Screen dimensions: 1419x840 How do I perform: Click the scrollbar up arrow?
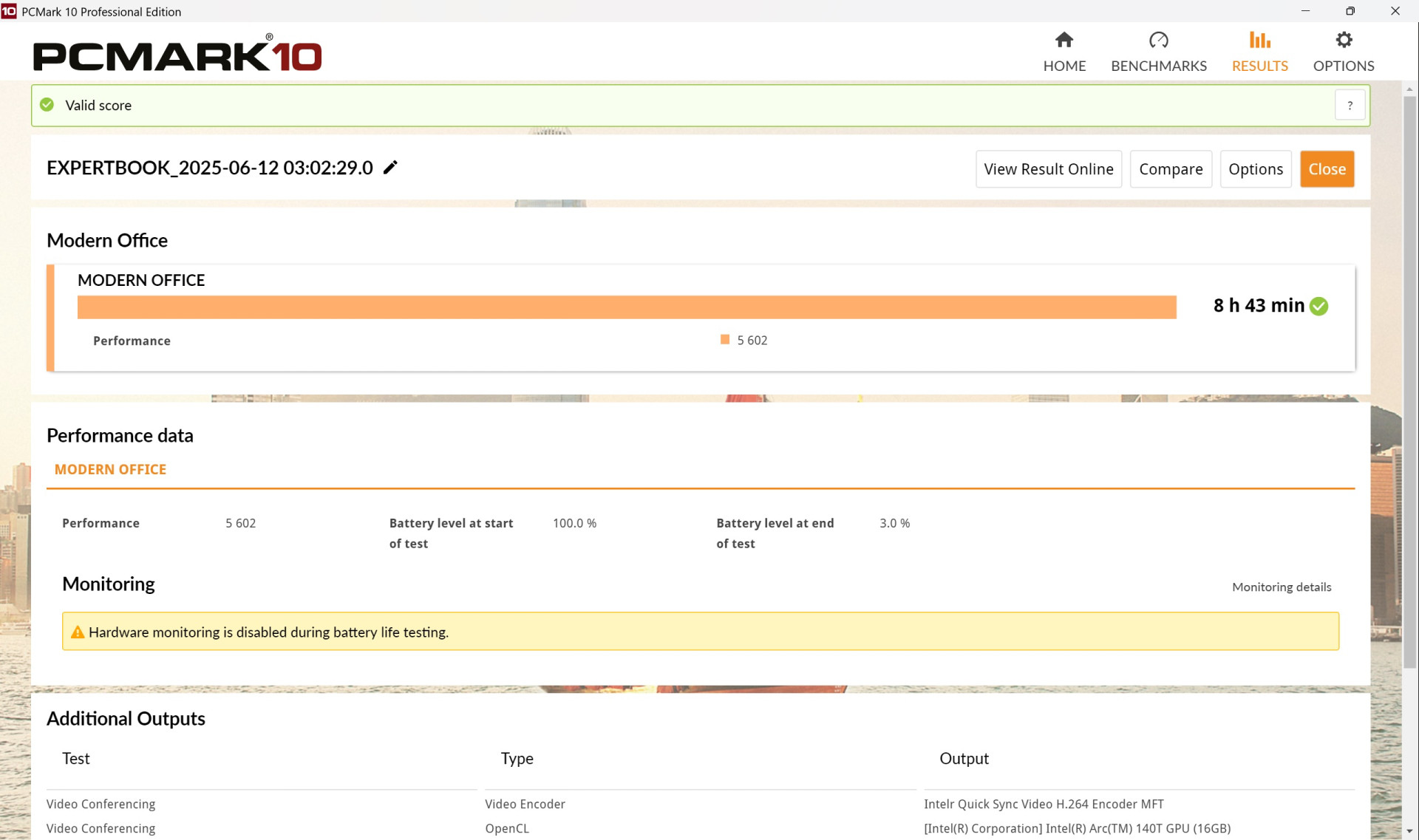click(1409, 89)
